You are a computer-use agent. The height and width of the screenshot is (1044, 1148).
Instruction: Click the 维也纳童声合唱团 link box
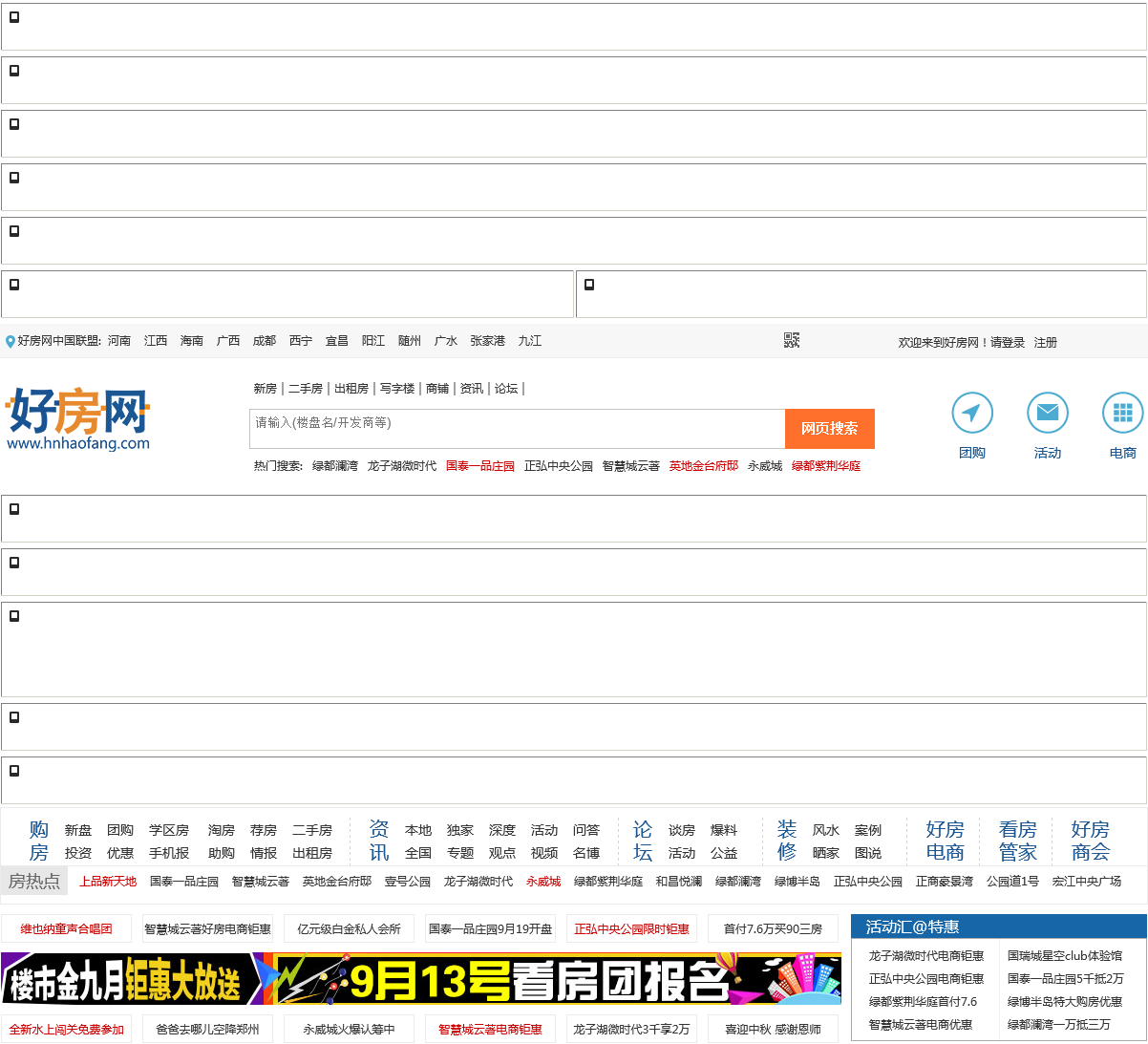coord(67,928)
